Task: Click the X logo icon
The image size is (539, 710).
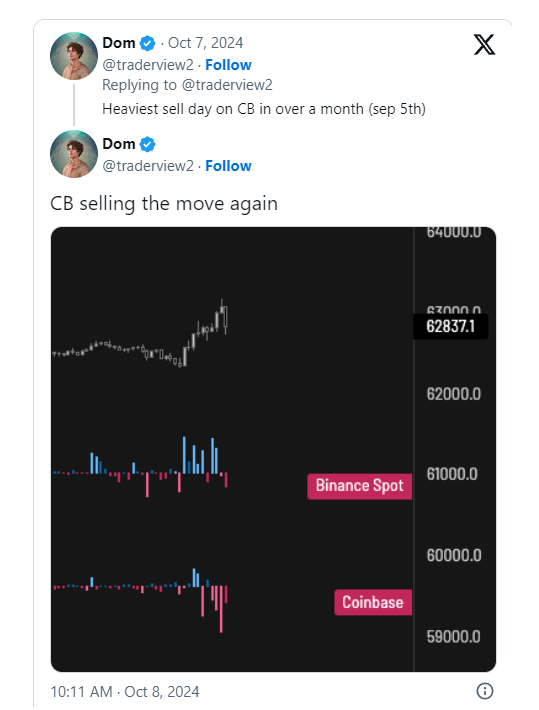Action: point(484,44)
